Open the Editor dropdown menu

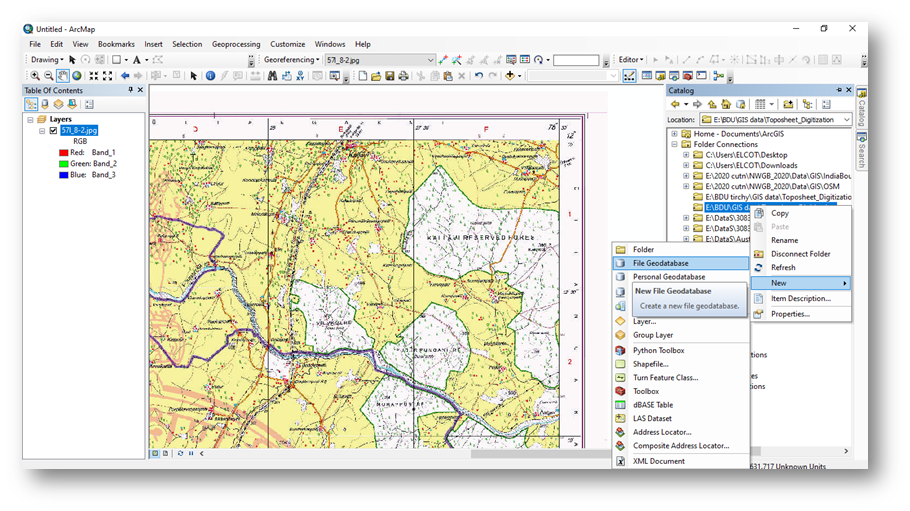click(x=631, y=60)
